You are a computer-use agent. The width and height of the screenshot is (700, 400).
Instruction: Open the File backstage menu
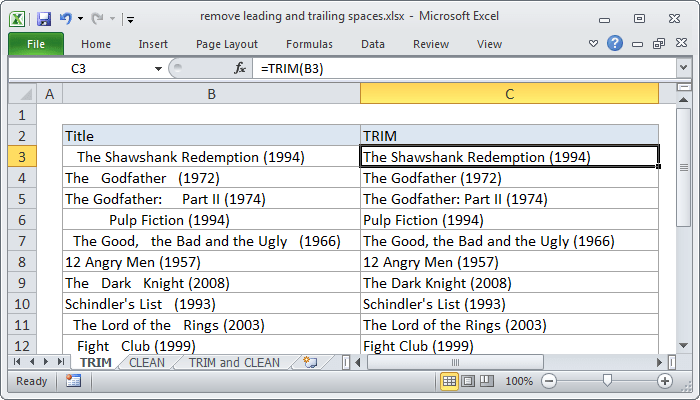coord(36,44)
